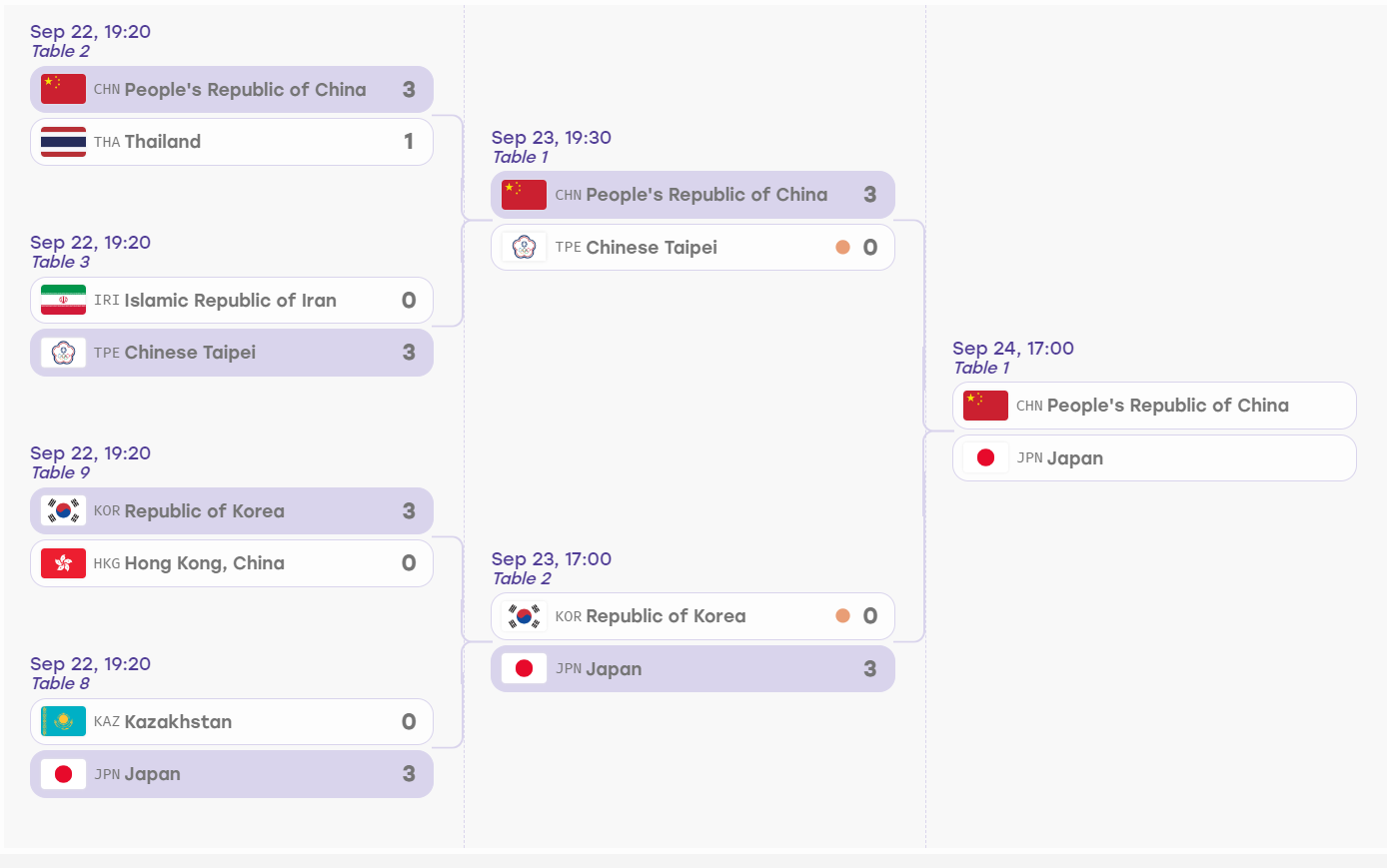Image resolution: width=1387 pixels, height=868 pixels.
Task: Click China flag in Sep 24 final
Action: point(985,406)
